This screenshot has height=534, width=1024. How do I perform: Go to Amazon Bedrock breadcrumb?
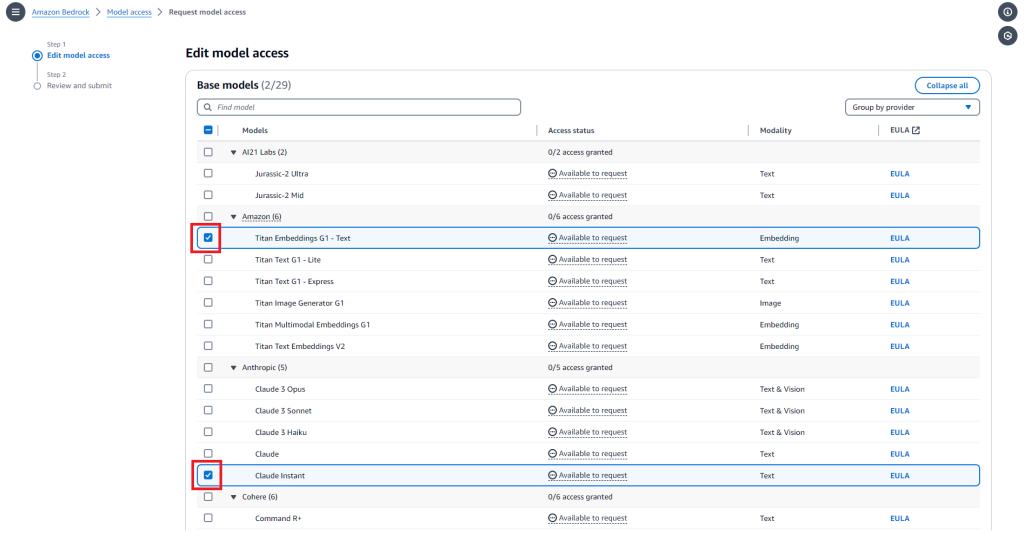tap(61, 12)
